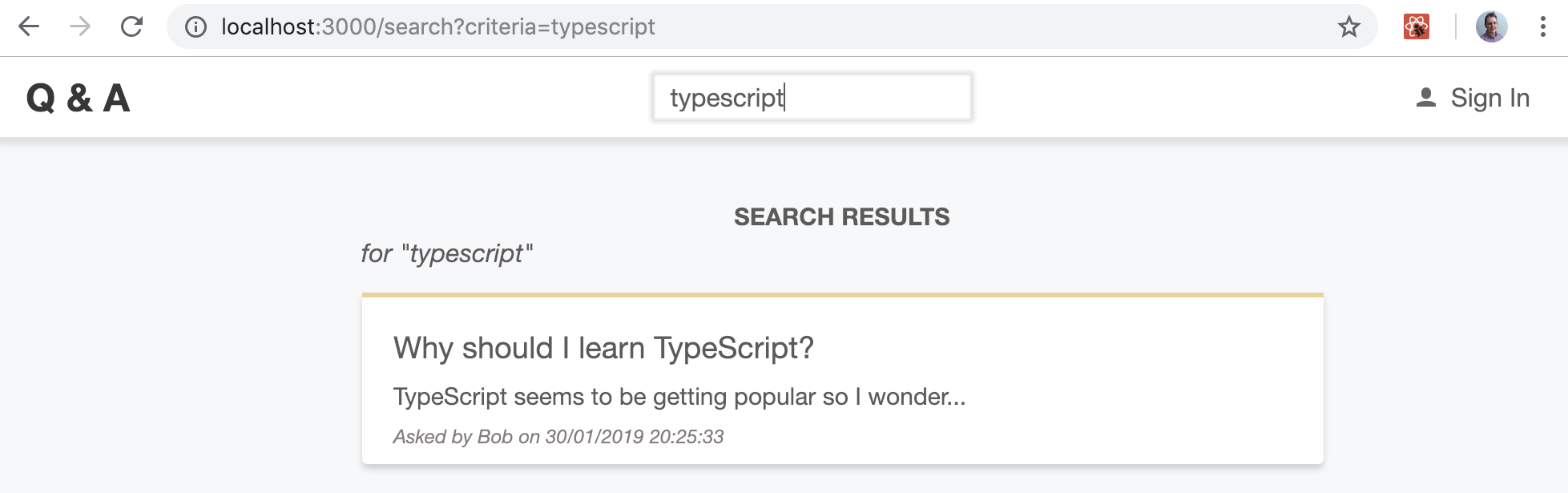This screenshot has height=493, width=1568.
Task: View site information for localhost
Action: (x=195, y=27)
